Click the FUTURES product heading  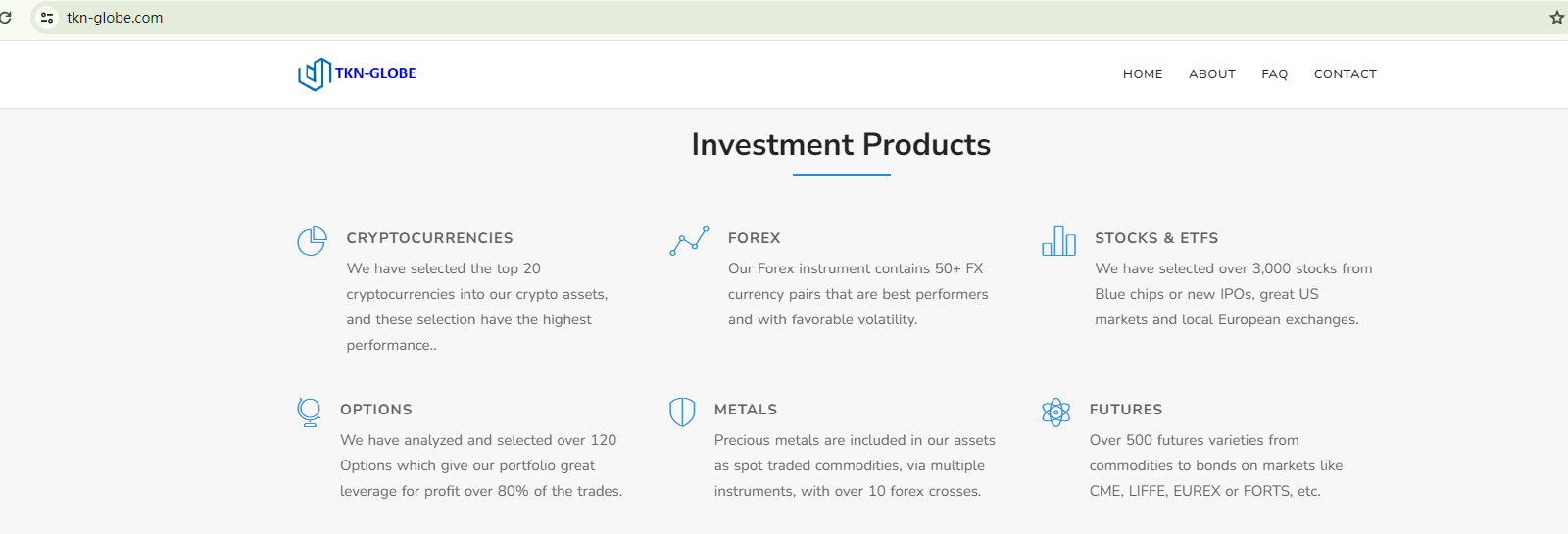(x=1126, y=410)
